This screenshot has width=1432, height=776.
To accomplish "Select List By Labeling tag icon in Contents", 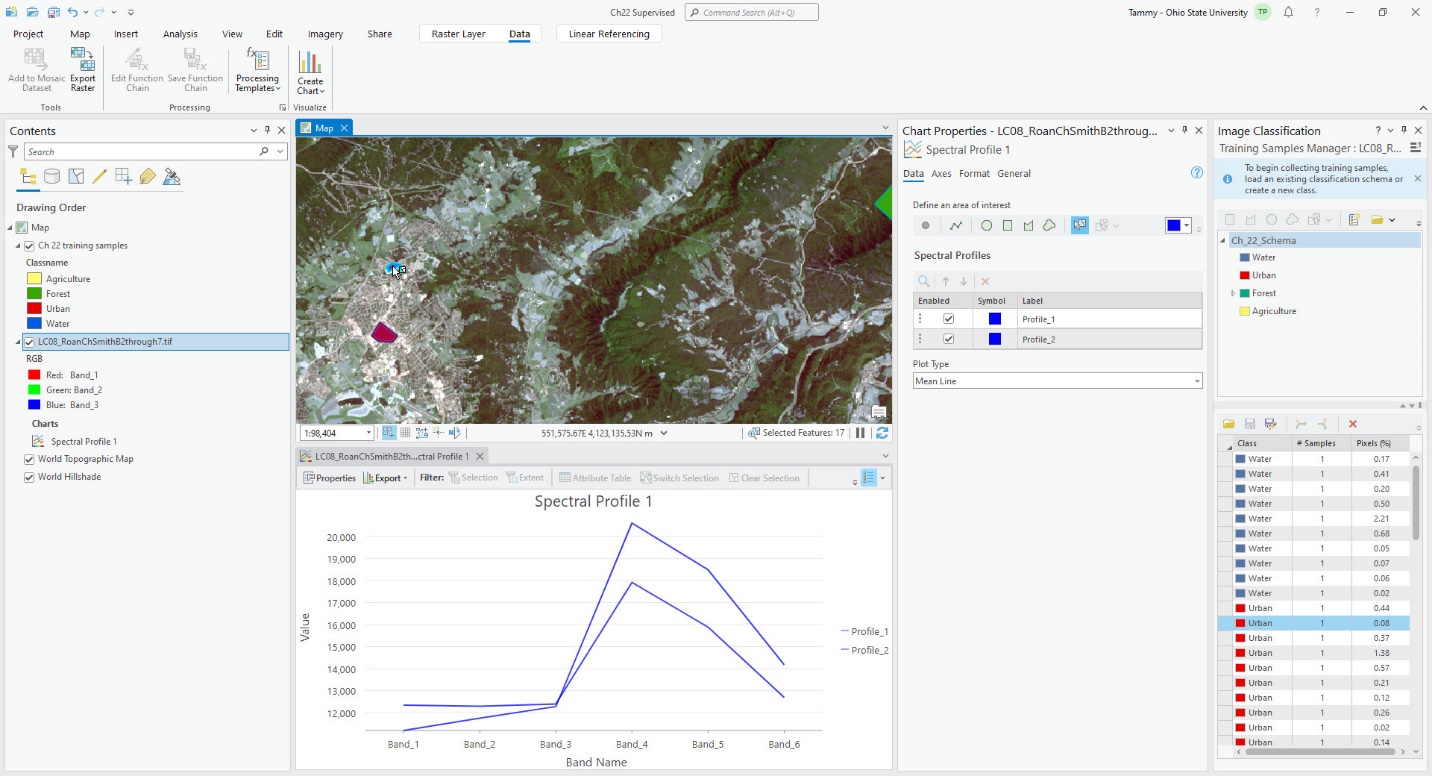I will pos(148,177).
